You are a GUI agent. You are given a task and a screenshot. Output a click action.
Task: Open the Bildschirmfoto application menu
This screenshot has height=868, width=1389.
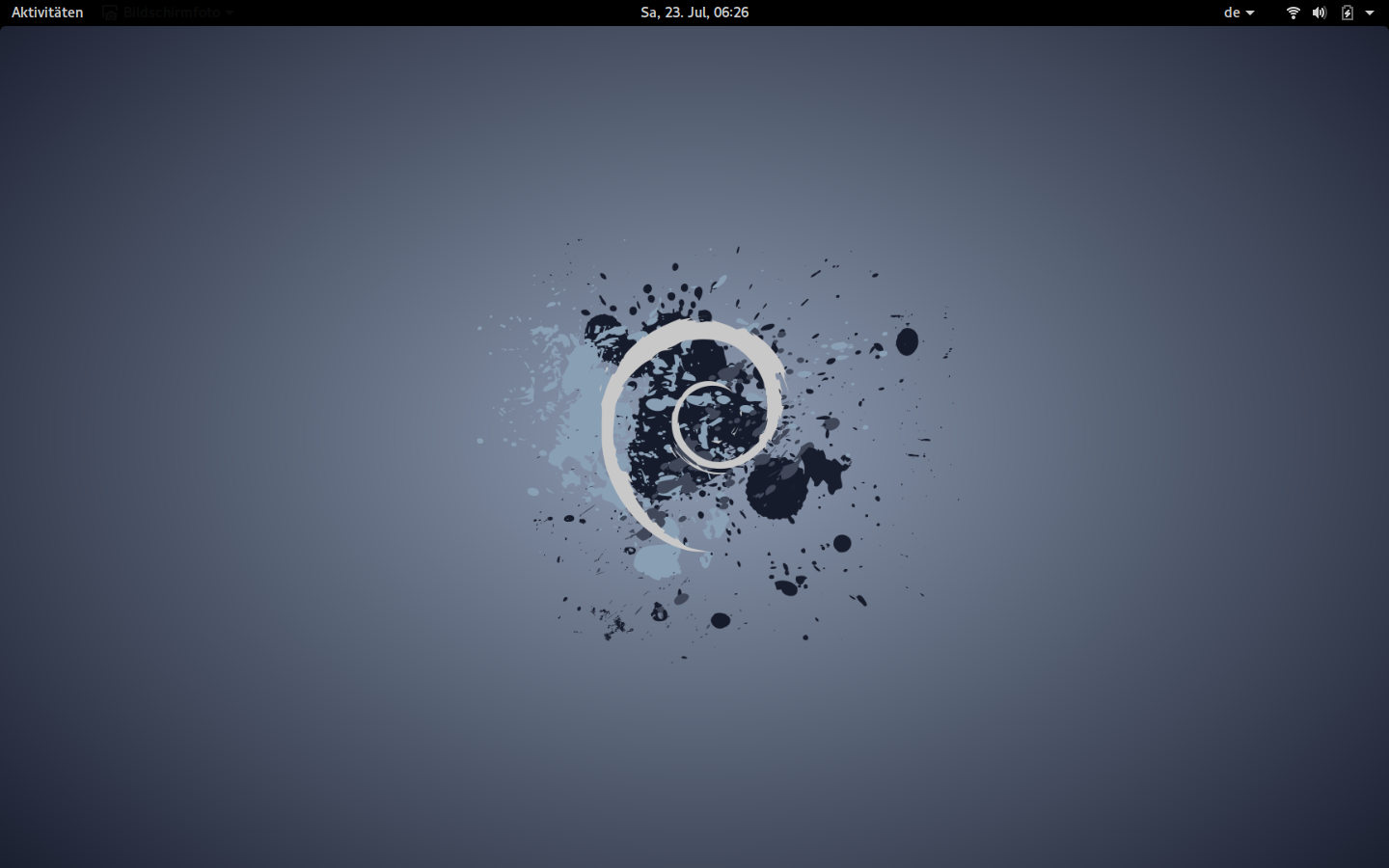(x=168, y=13)
